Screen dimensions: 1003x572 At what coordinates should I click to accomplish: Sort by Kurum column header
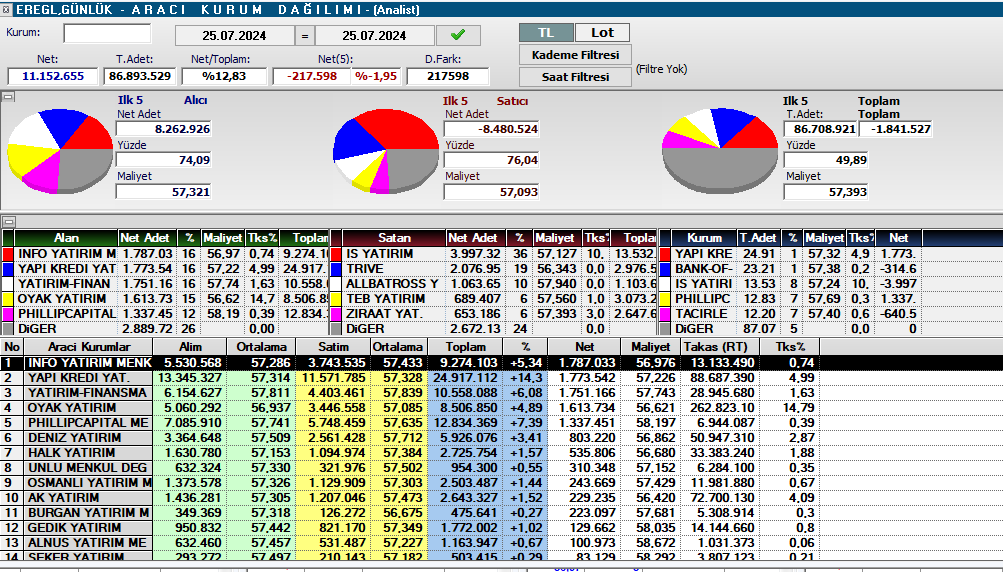pos(704,238)
